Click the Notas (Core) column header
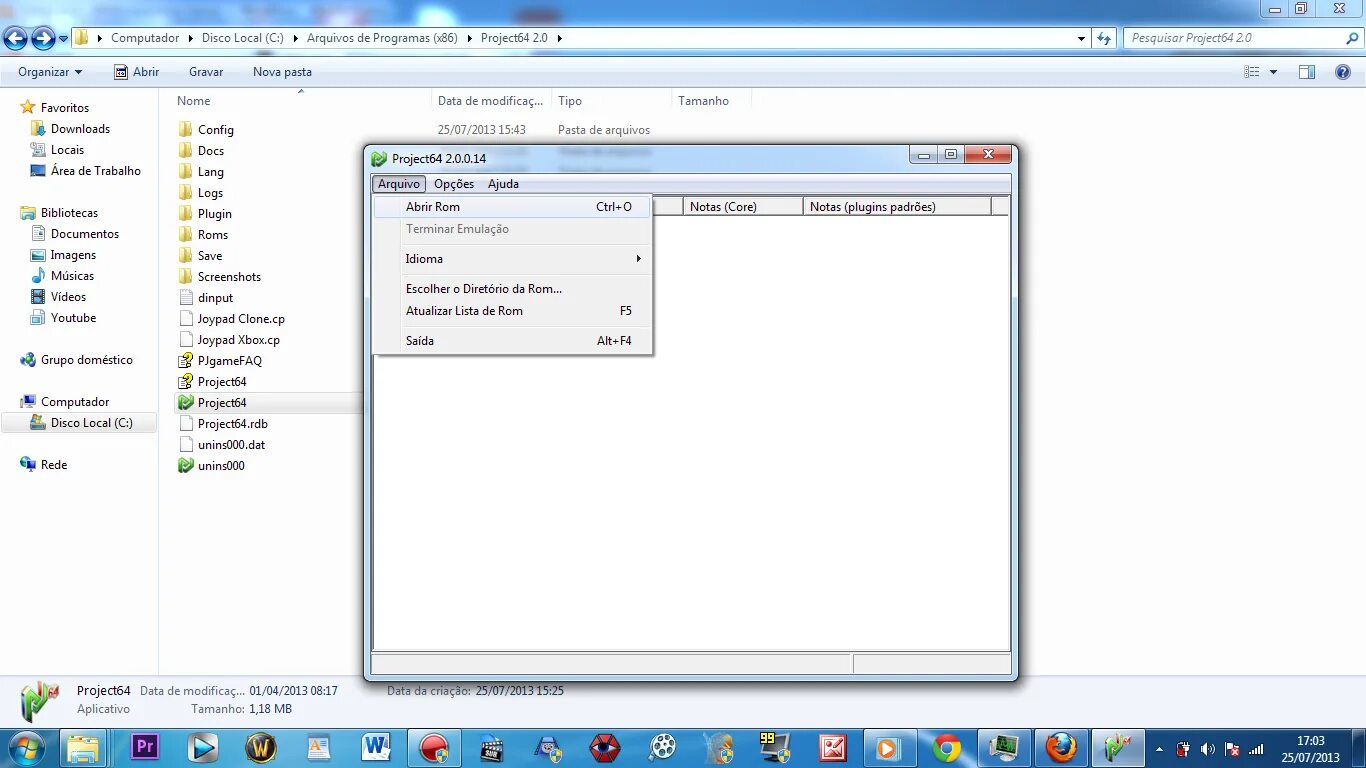1366x768 pixels. pos(743,207)
